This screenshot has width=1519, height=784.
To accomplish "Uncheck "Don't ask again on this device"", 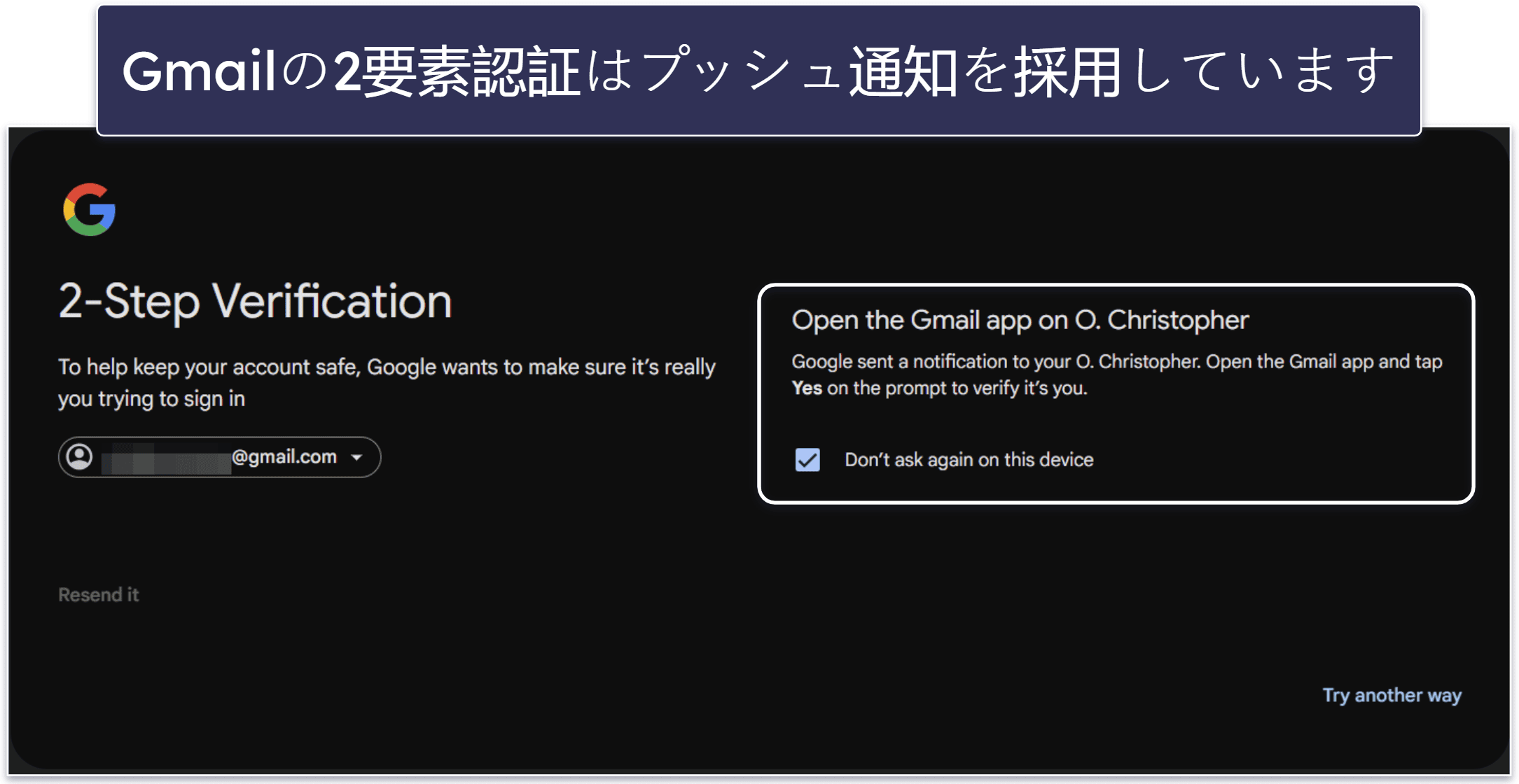I will click(807, 460).
